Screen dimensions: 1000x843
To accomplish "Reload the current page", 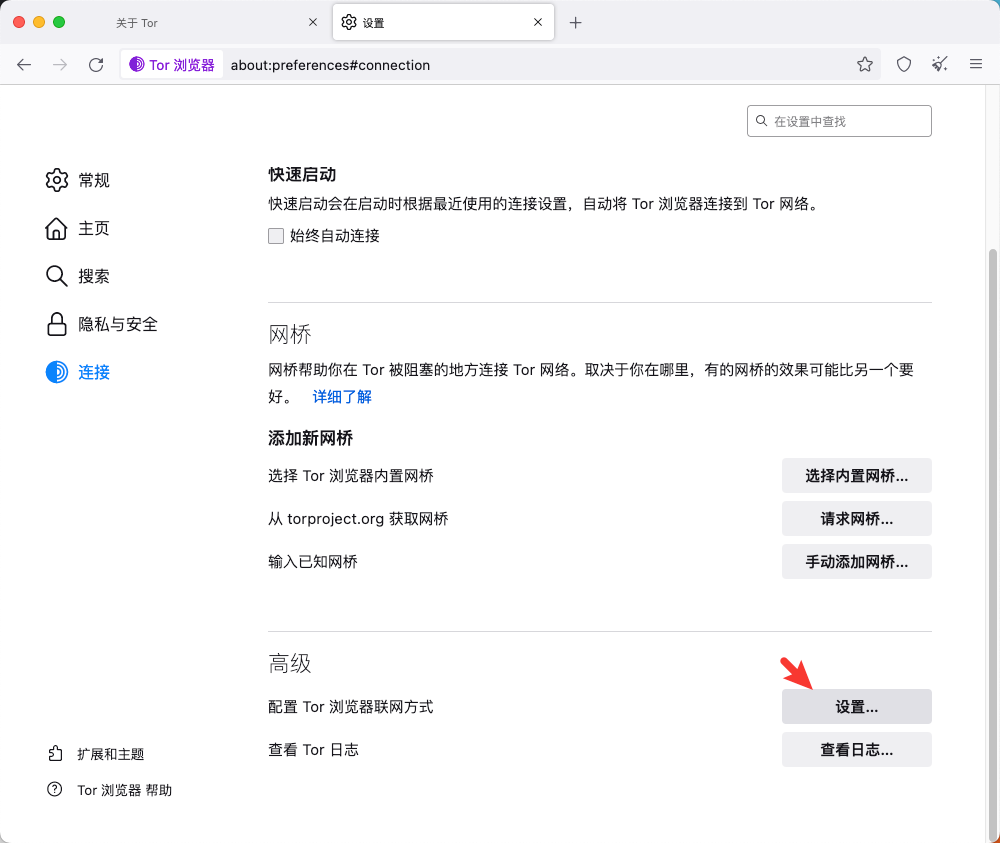I will click(x=96, y=64).
